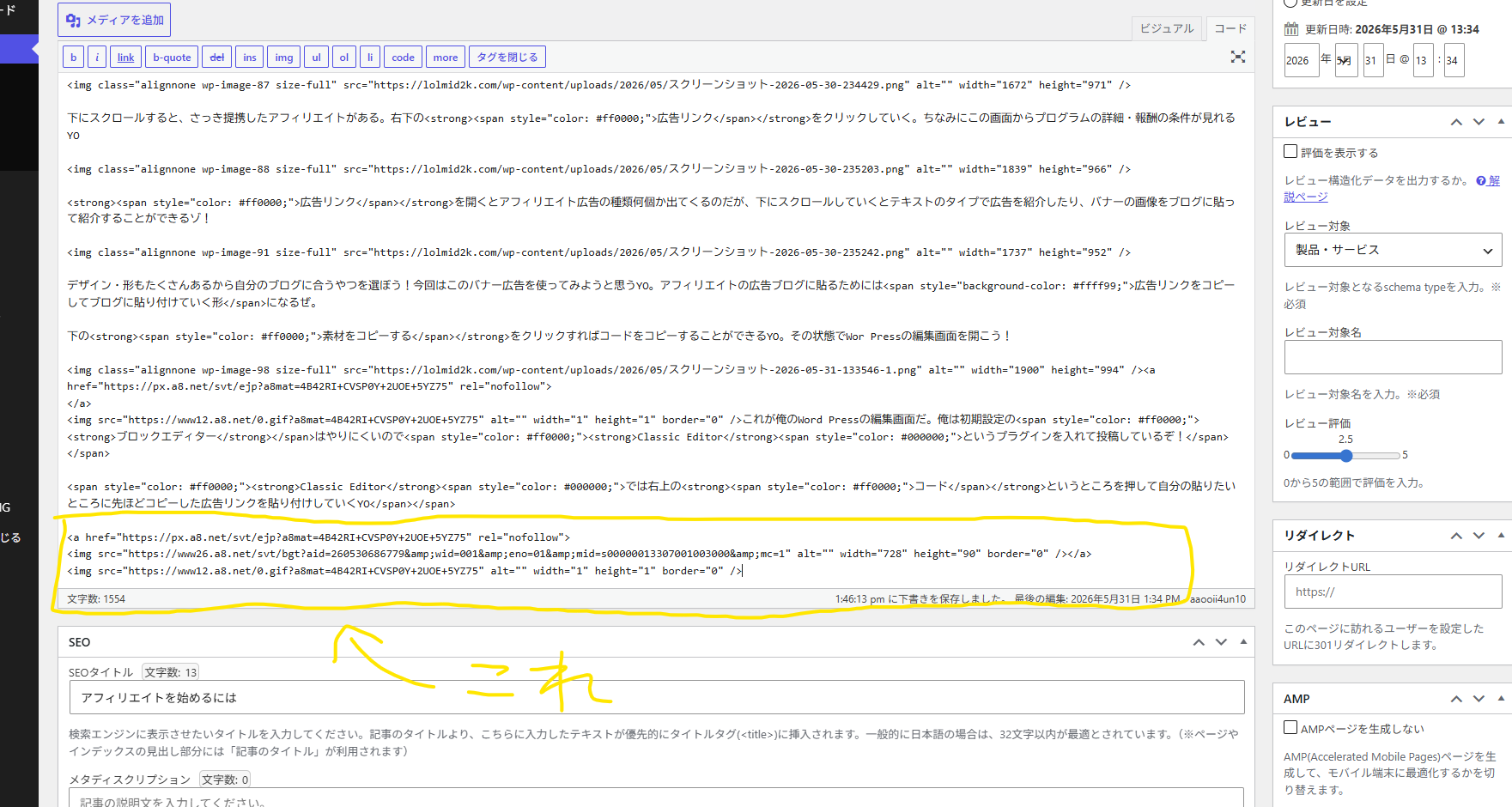Screen dimensions: 1512x807
Task: Click the li list item button
Action: click(x=370, y=58)
